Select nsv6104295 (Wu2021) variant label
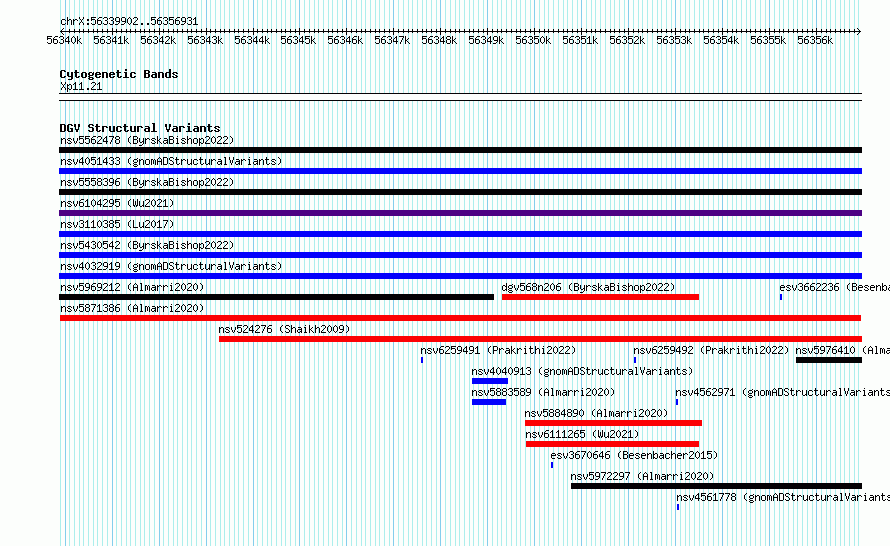The width and height of the screenshot is (890, 546). [x=117, y=203]
